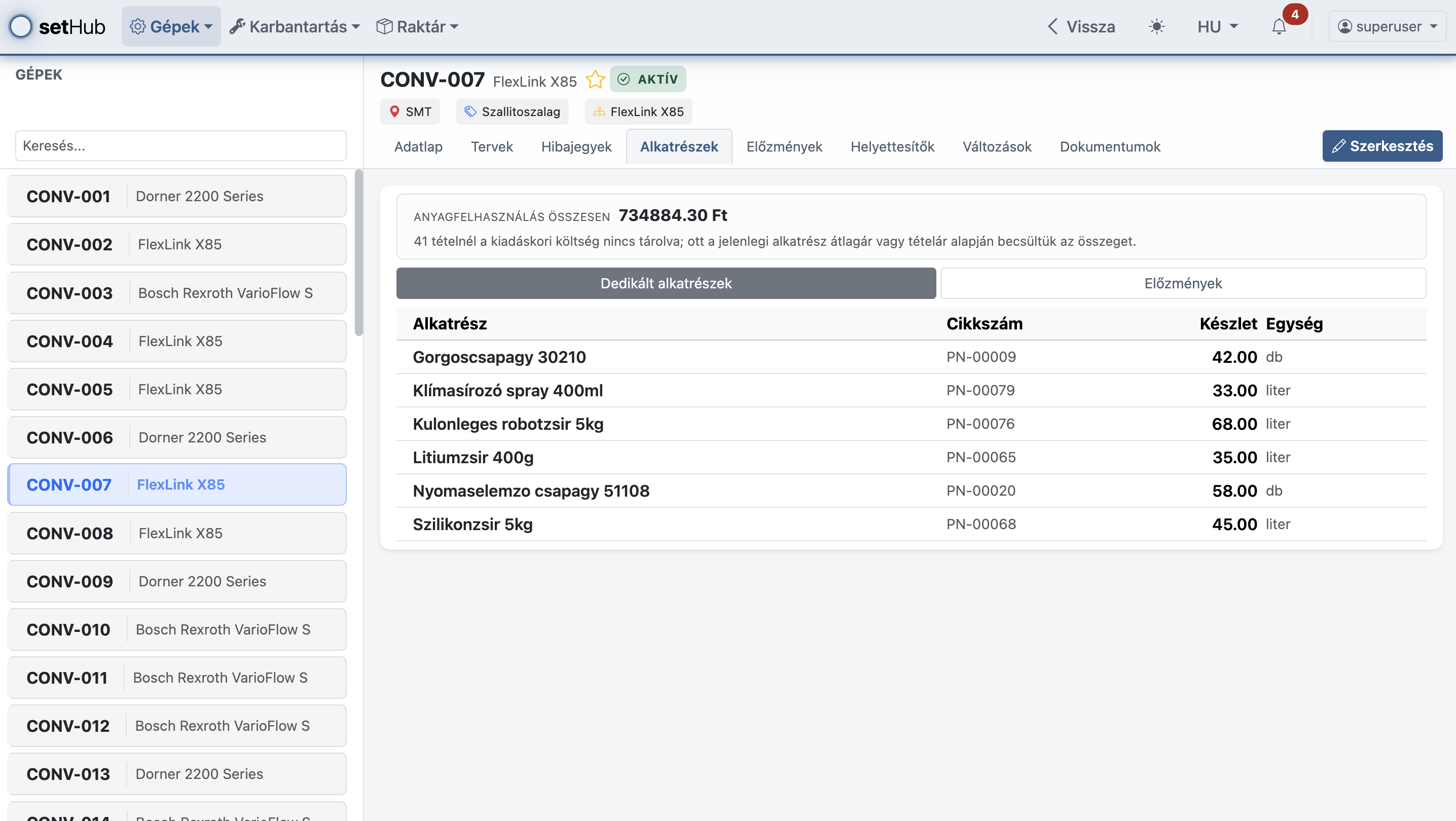Select CONV-003 Bosch Rexroth machine
Screen dimensions: 1456x821
[177, 293]
